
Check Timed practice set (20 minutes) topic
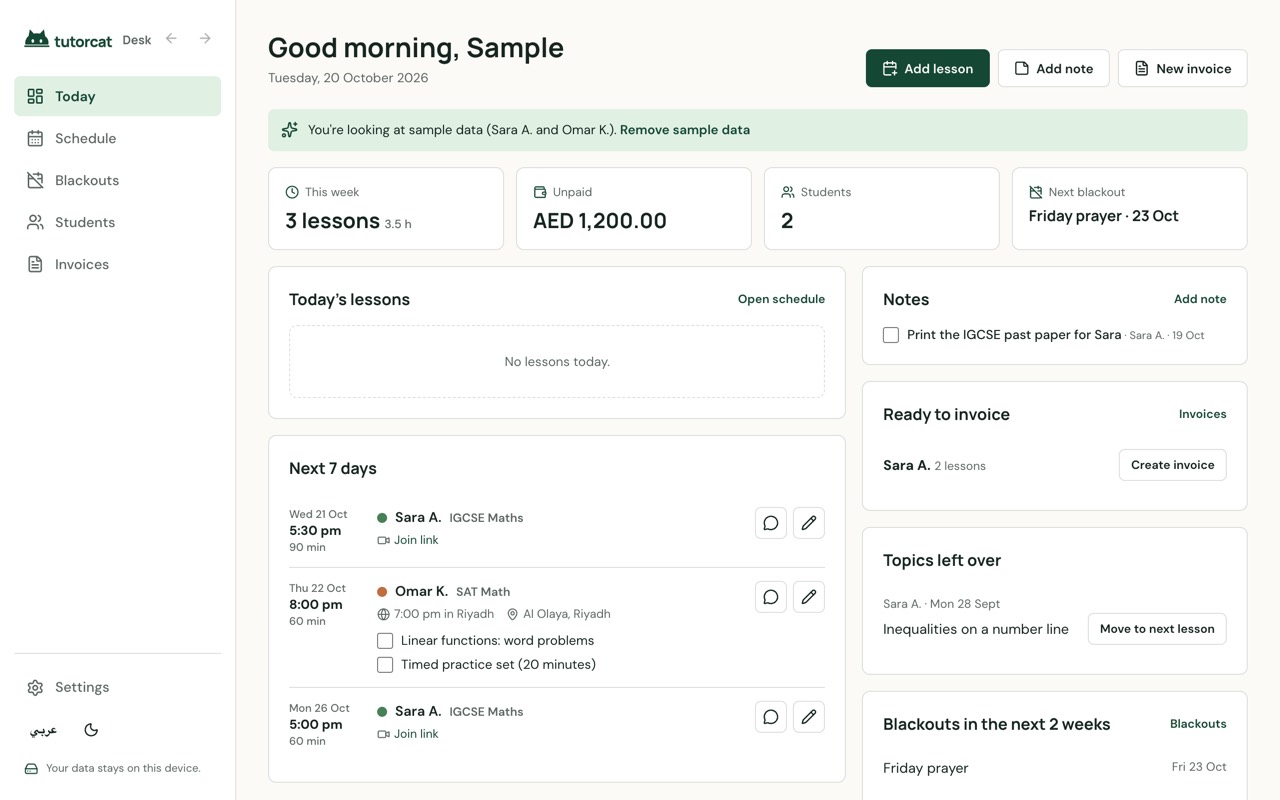385,665
